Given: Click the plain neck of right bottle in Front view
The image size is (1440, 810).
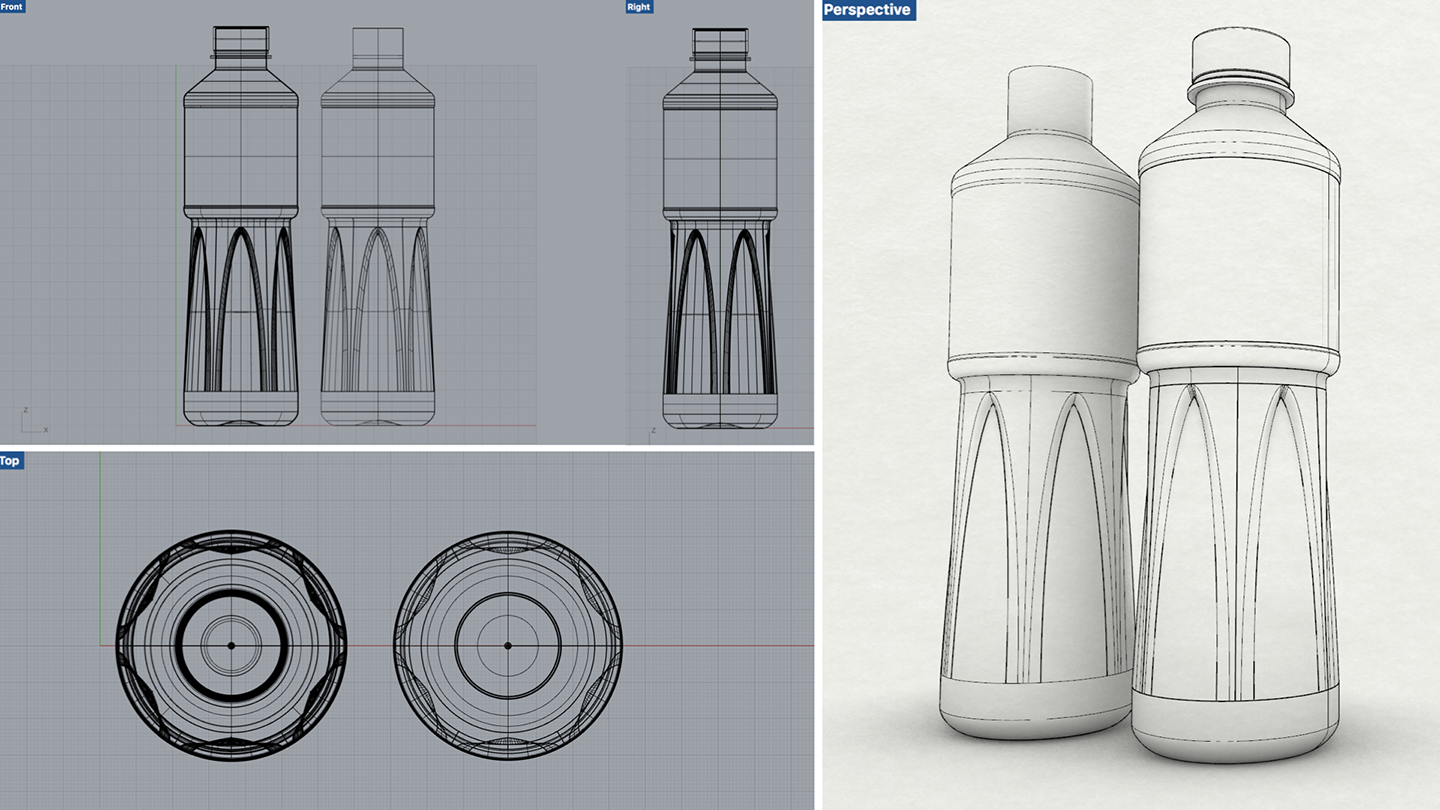Looking at the screenshot, I should pyautogui.click(x=378, y=48).
